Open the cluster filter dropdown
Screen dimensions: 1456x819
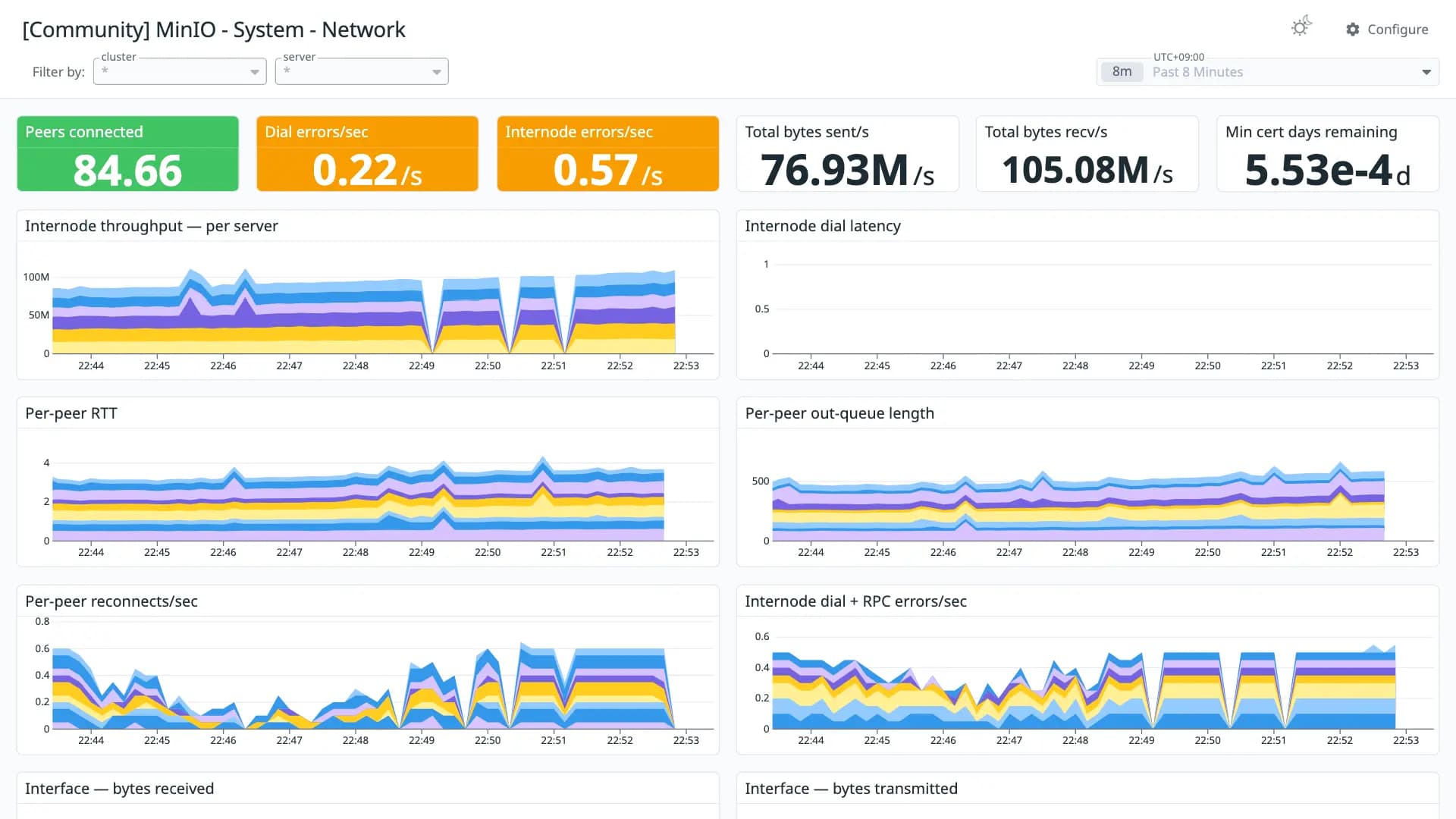(x=180, y=71)
